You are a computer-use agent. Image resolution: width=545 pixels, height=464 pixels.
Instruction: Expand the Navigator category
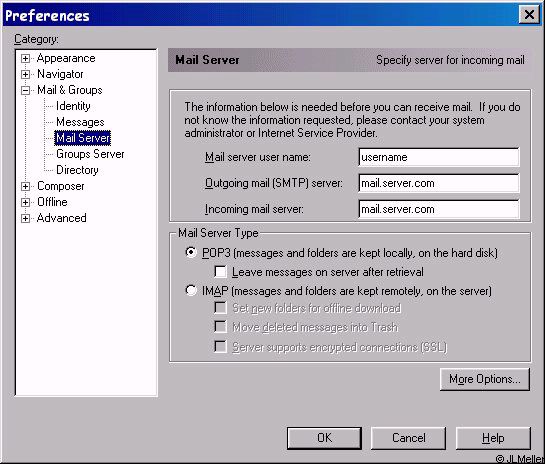click(25, 74)
